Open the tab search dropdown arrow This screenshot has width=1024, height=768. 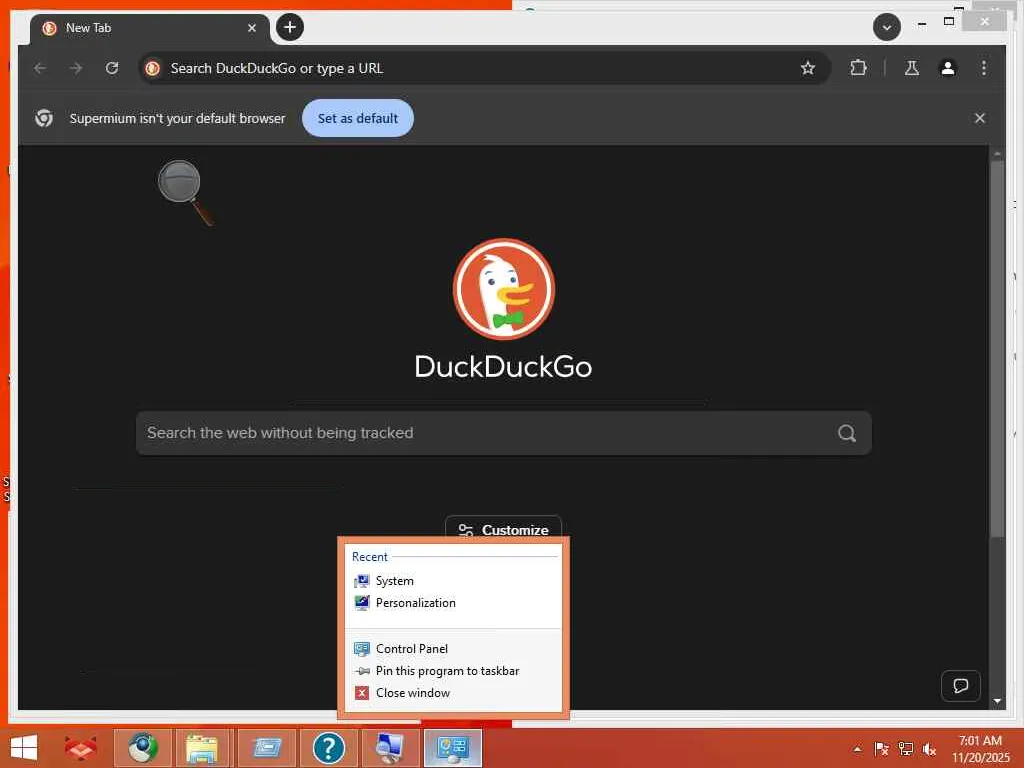click(x=887, y=27)
